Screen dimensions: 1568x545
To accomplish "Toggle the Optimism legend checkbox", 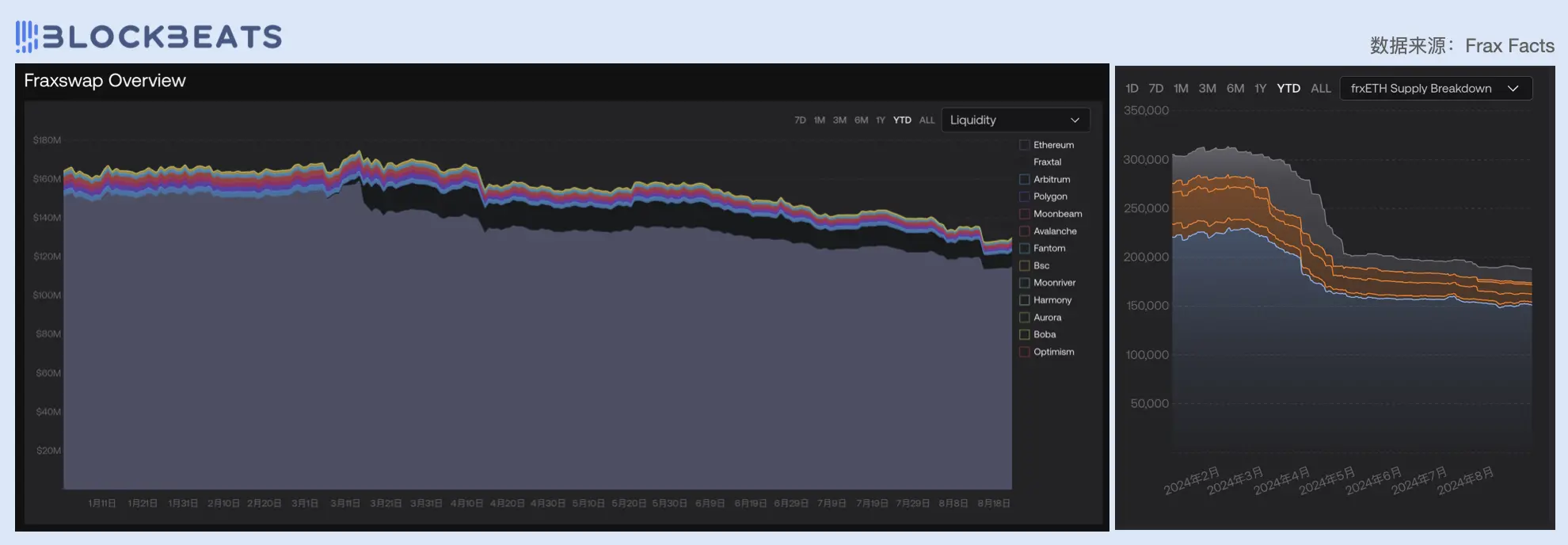I will click(1025, 352).
